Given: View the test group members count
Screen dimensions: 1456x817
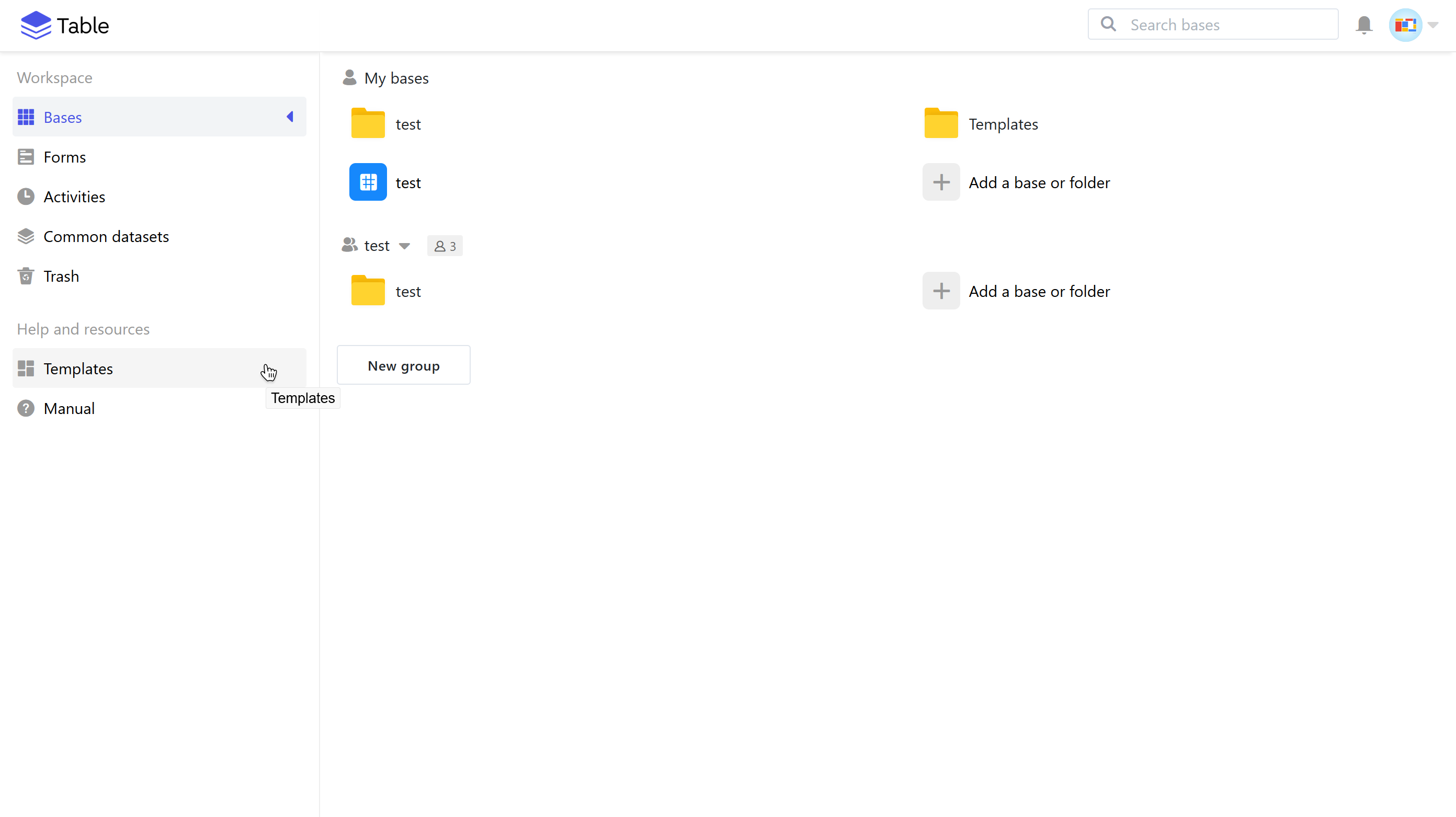Looking at the screenshot, I should click(445, 246).
